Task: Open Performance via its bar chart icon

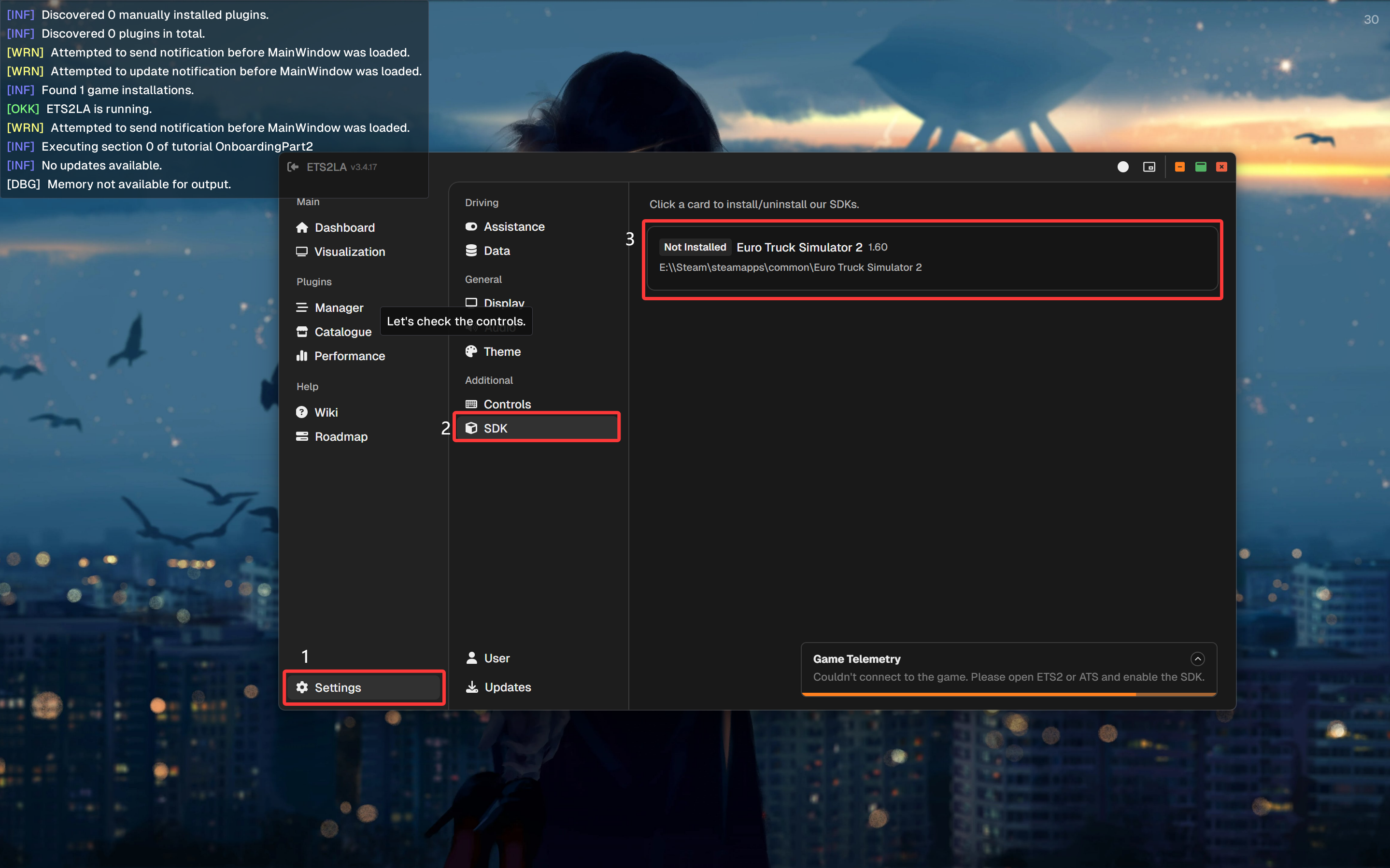Action: (301, 356)
